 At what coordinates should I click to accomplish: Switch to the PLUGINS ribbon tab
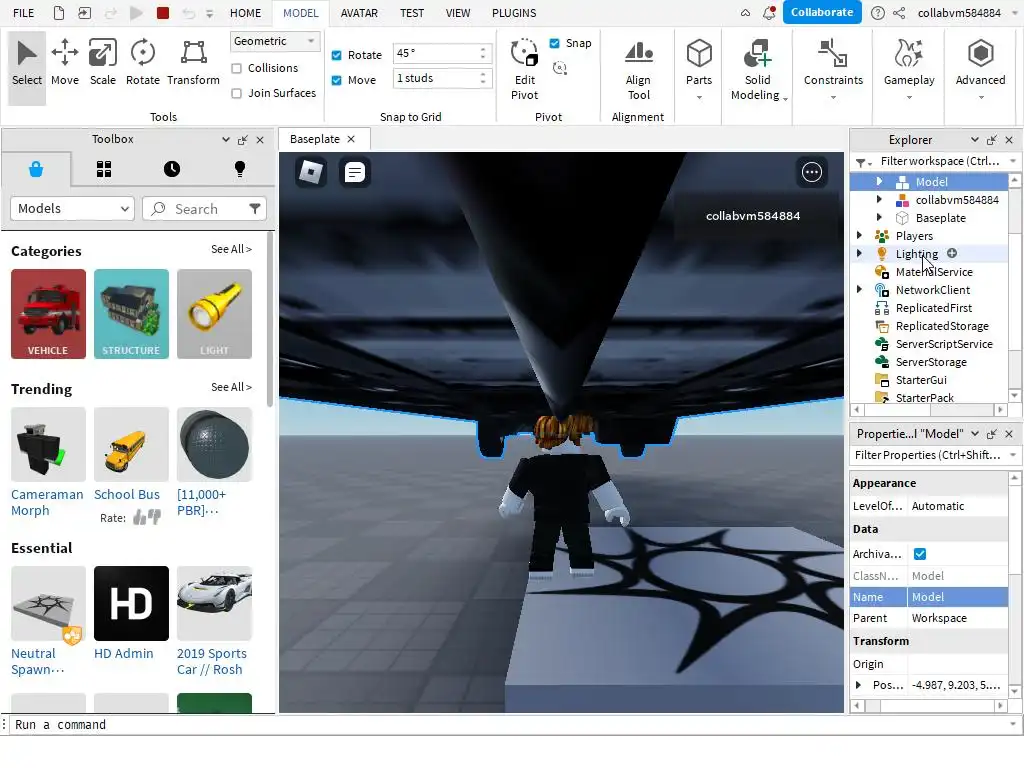tap(514, 12)
